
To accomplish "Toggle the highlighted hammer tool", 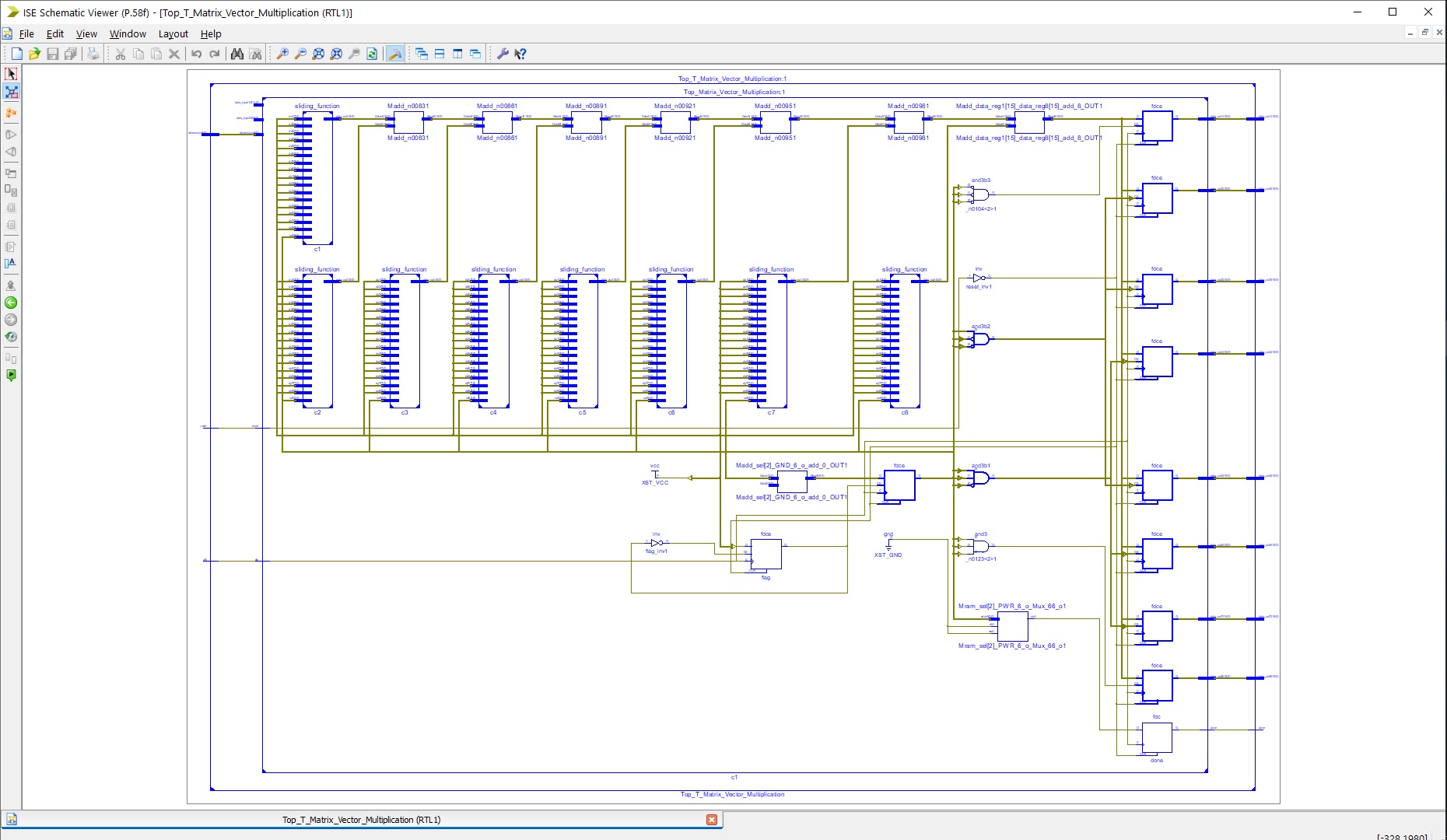I will (394, 54).
